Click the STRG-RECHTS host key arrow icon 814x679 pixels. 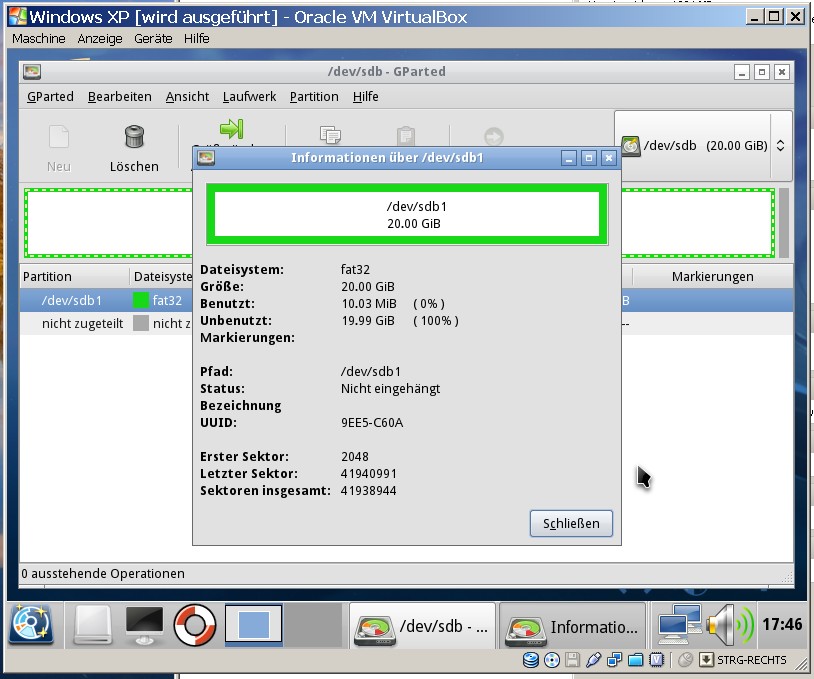point(706,660)
